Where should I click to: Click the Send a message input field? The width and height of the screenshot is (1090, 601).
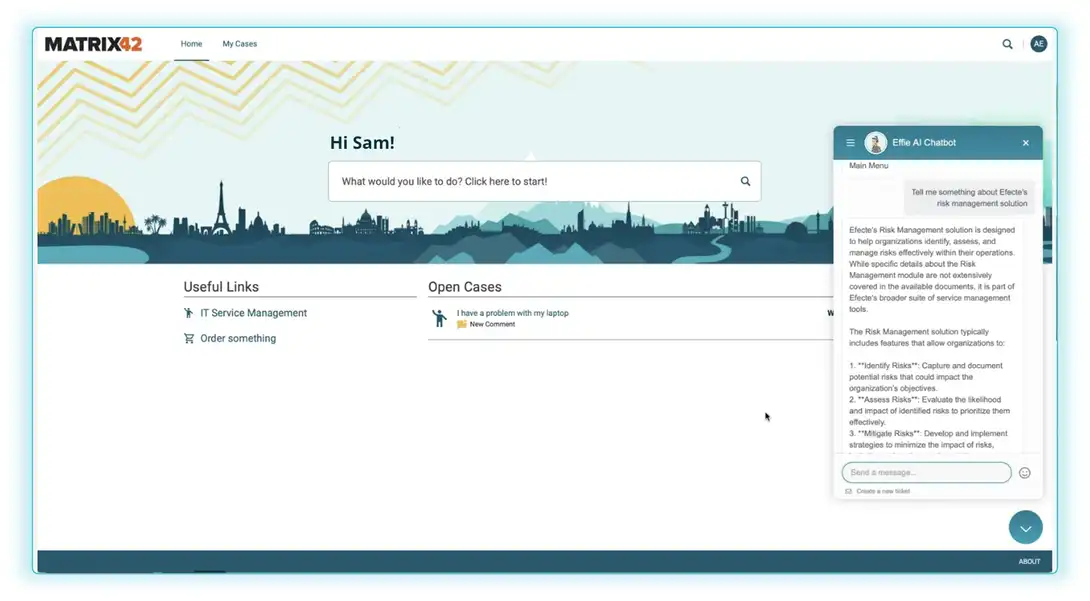(x=925, y=472)
